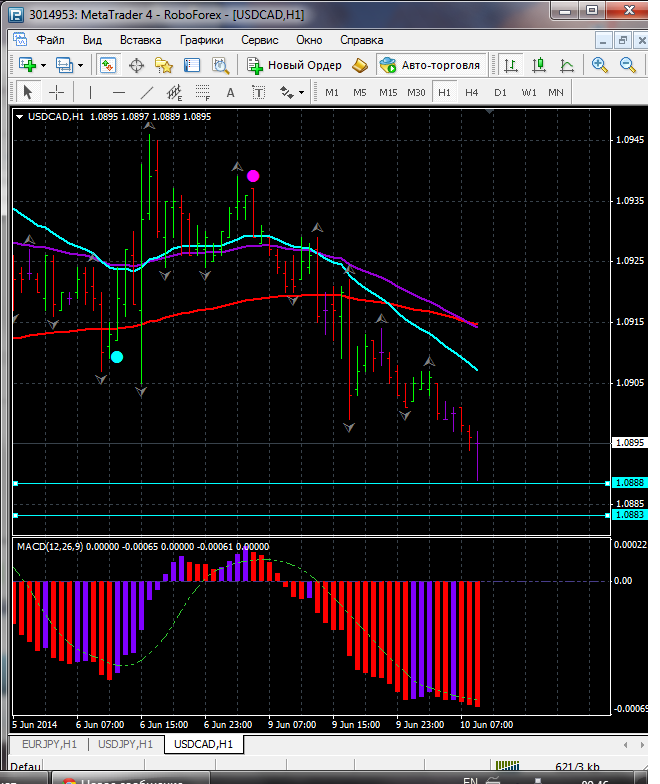Click the 1.0888 price level line label
The image size is (660, 784).
tap(629, 483)
